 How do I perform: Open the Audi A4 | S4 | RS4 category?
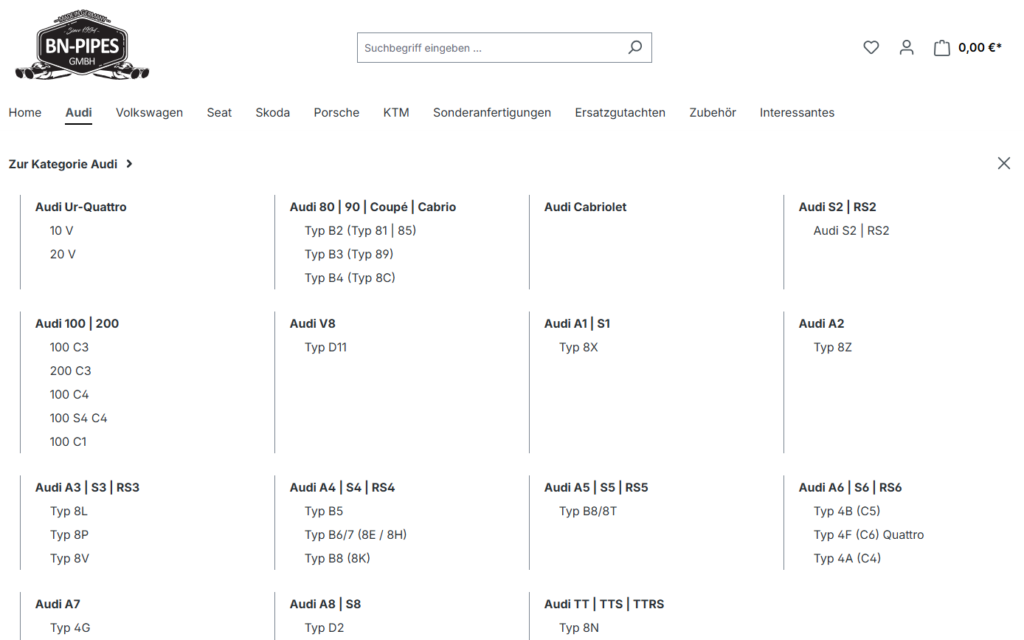(x=342, y=487)
